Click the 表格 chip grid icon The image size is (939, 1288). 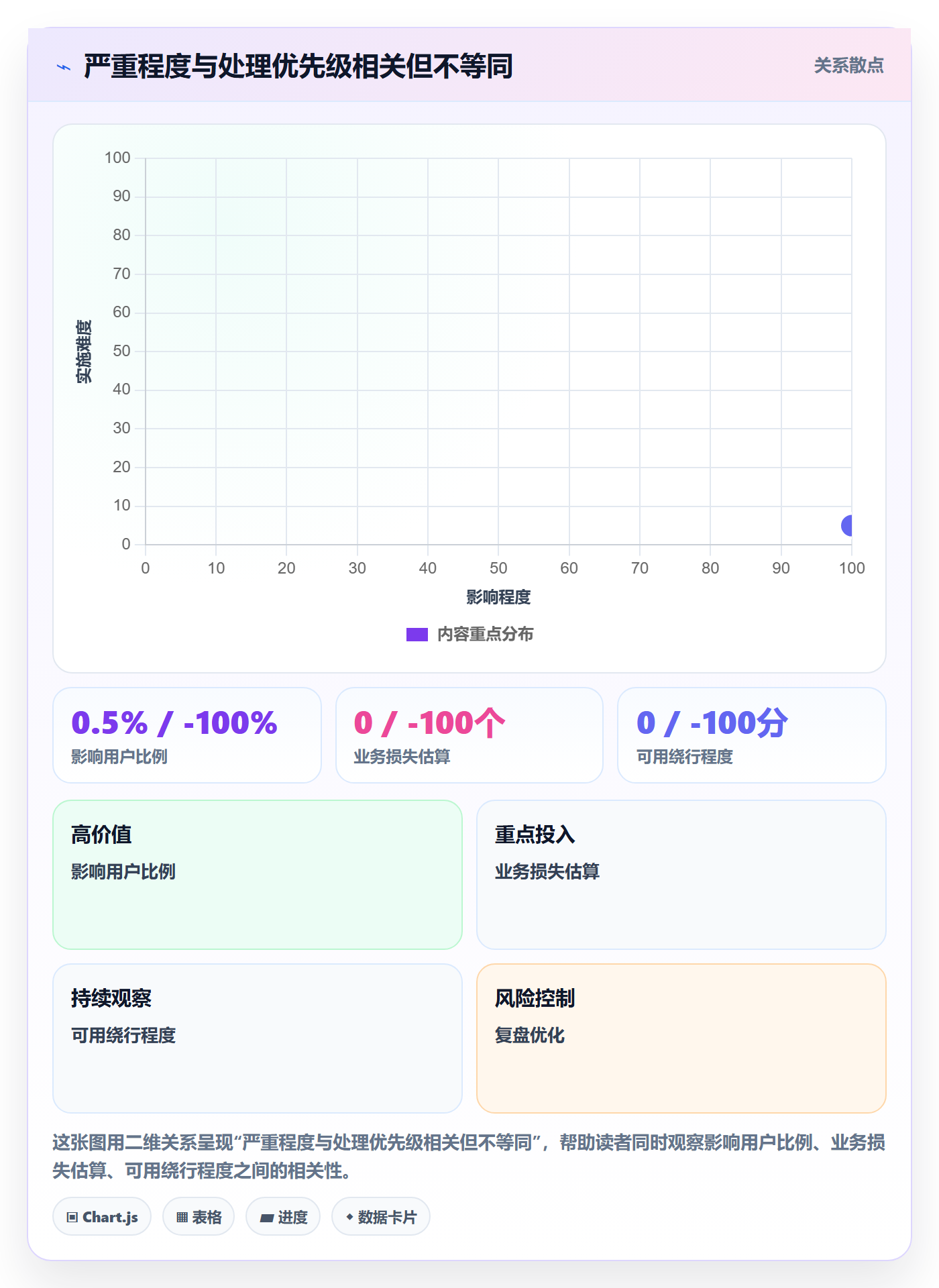182,1217
